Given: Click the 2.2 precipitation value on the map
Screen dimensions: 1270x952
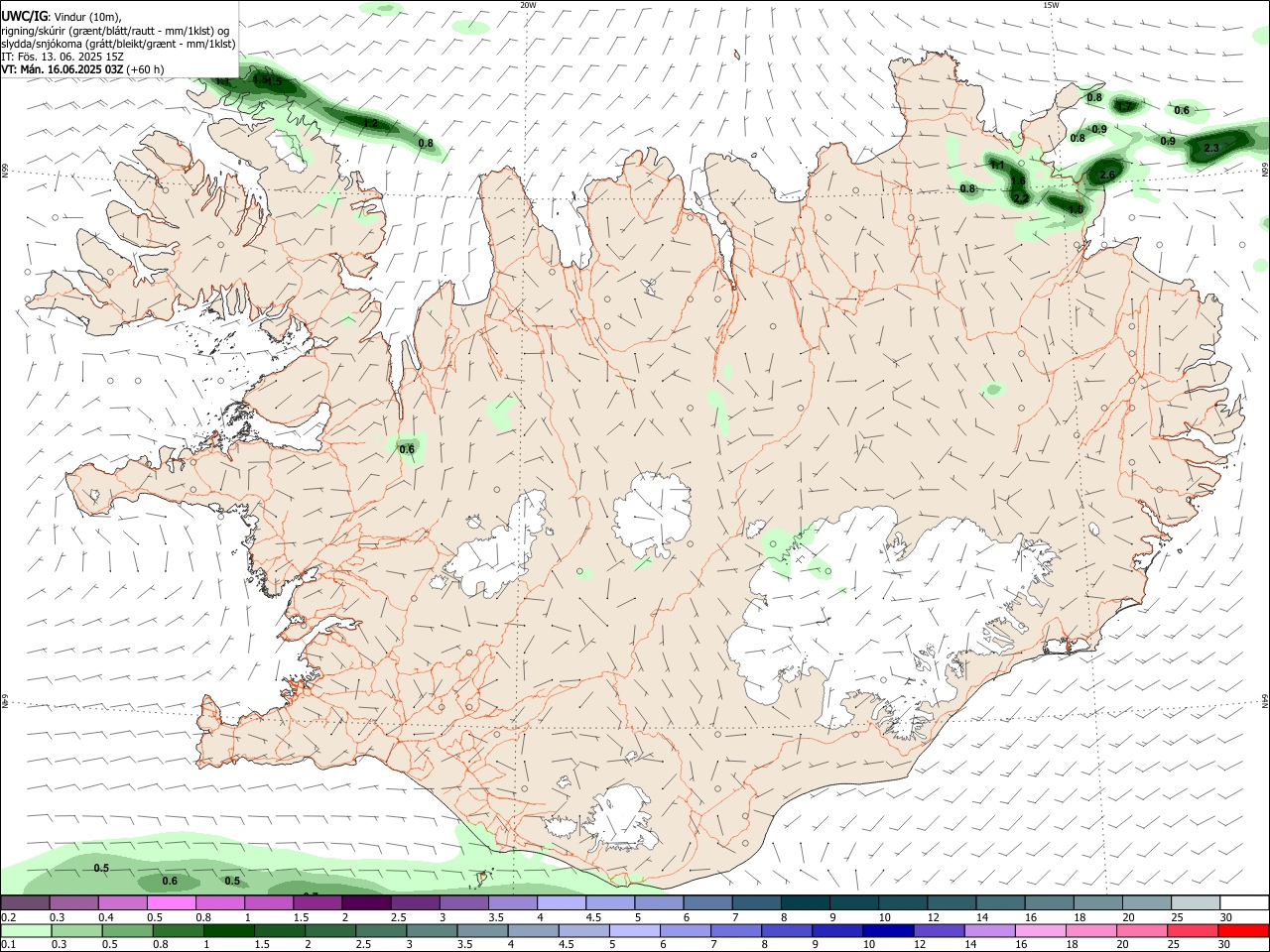Looking at the screenshot, I should [1021, 198].
